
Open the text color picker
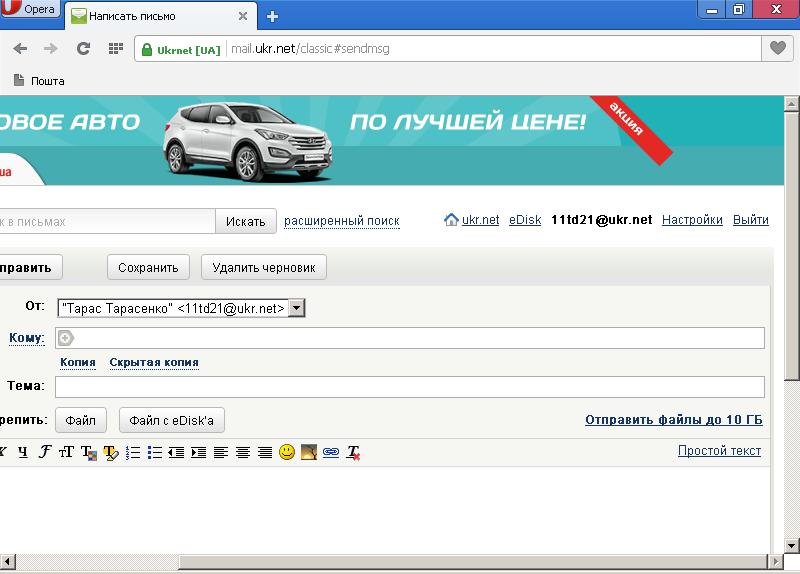[x=89, y=453]
